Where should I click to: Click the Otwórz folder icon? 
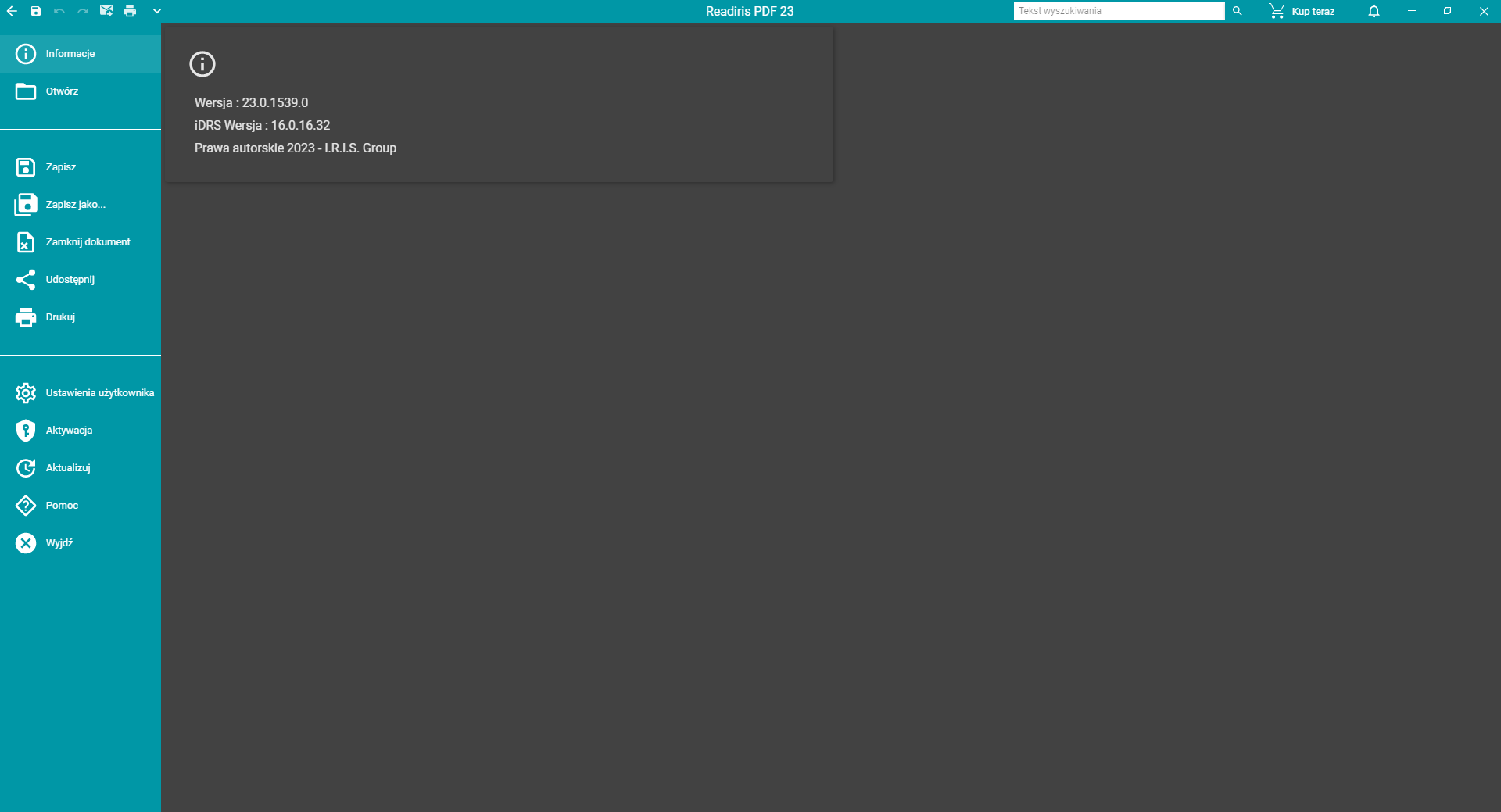(26, 91)
